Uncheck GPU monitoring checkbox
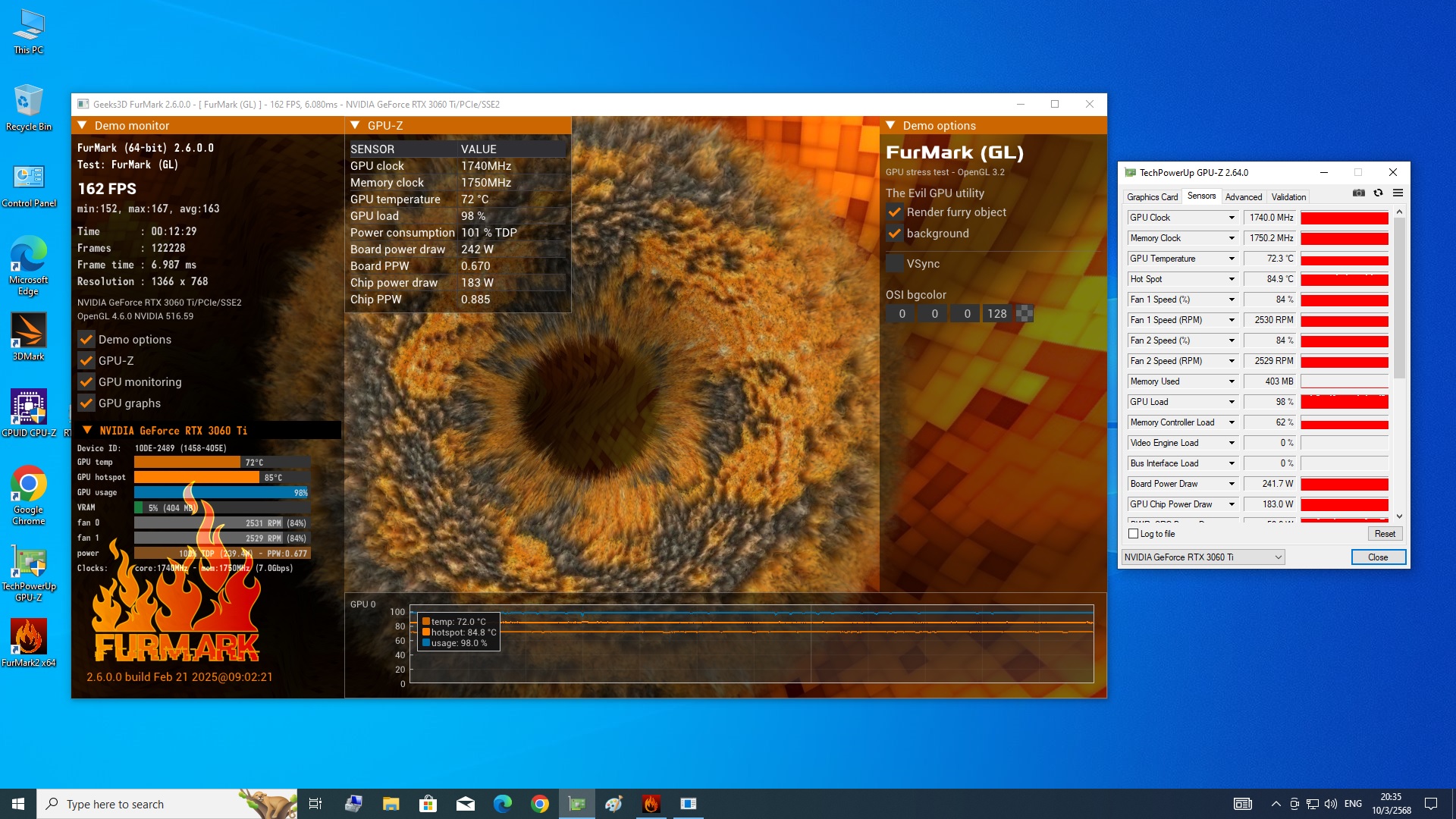 (86, 382)
